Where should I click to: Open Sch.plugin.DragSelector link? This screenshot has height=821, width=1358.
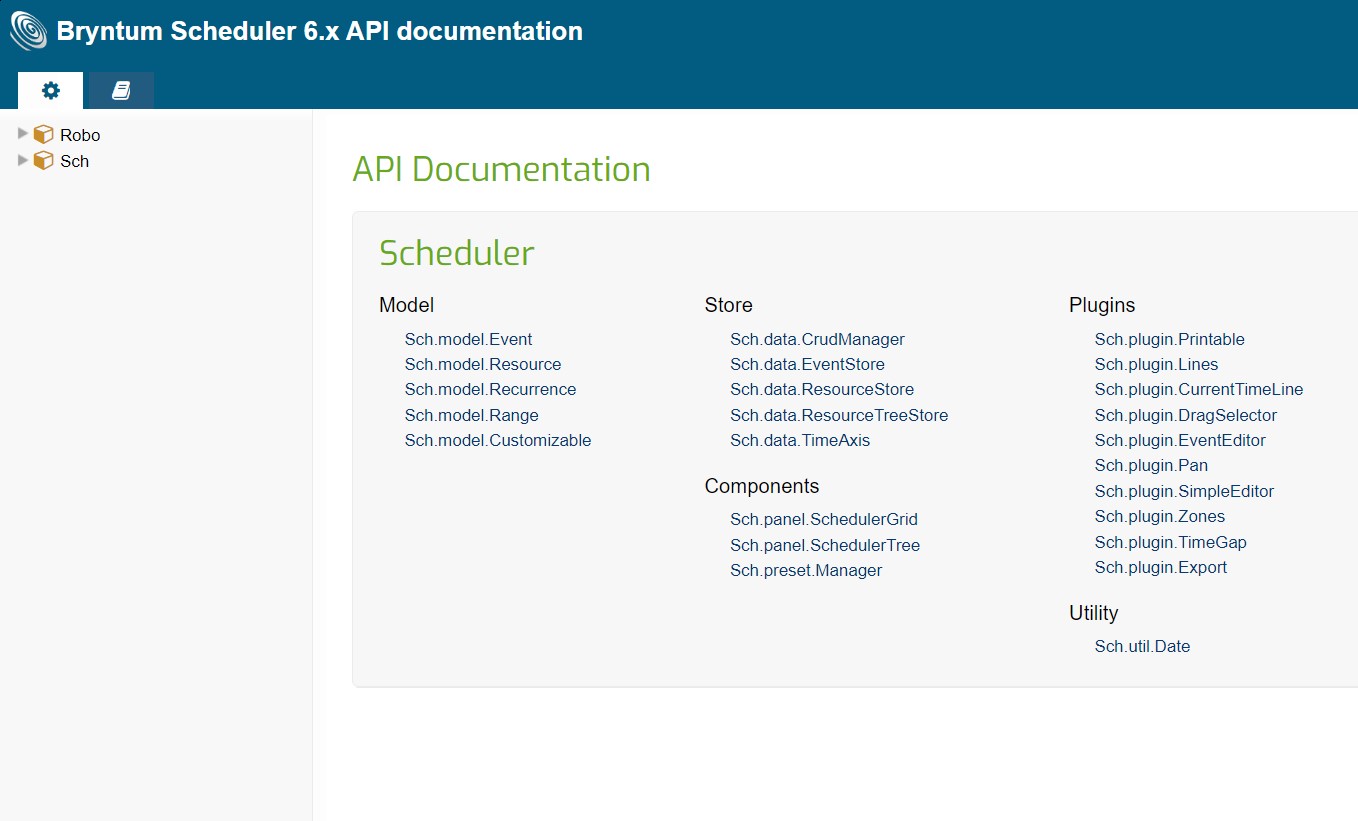[x=1186, y=415]
